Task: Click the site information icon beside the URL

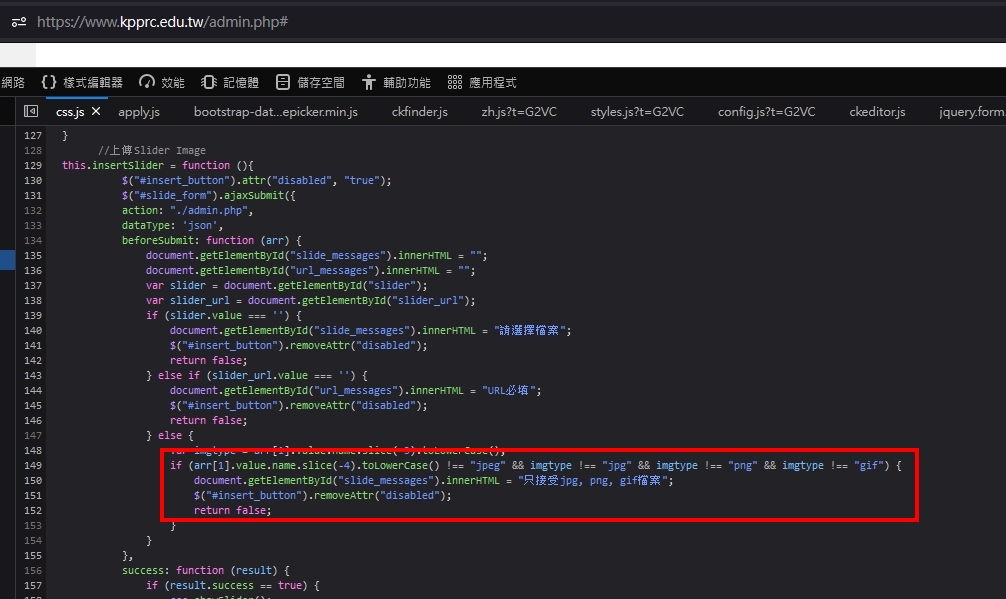Action: (x=19, y=22)
